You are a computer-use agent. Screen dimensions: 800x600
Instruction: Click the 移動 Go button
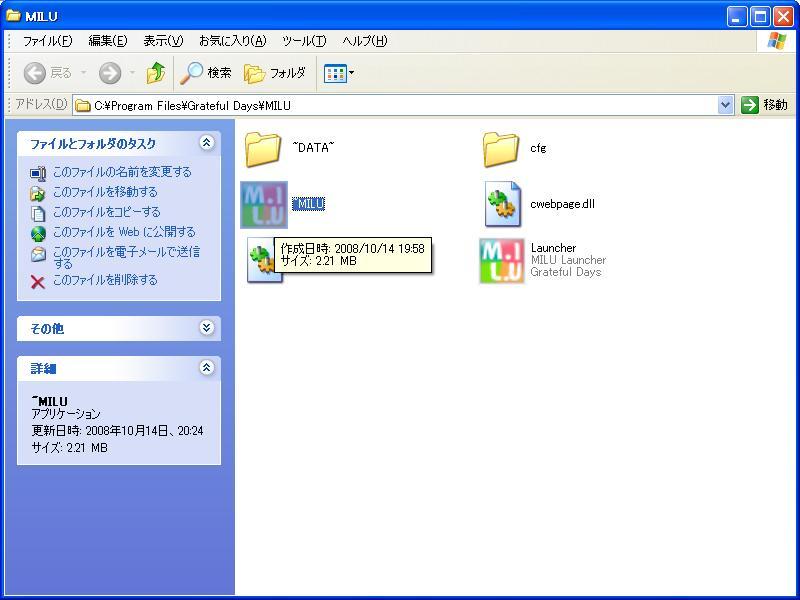click(765, 105)
